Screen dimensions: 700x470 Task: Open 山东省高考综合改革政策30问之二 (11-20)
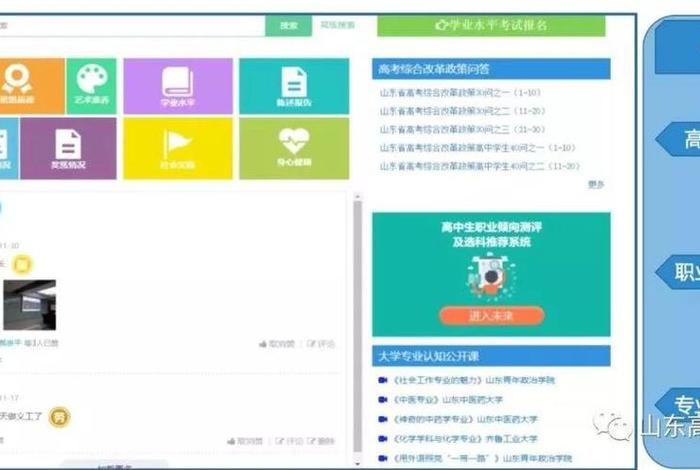click(462, 111)
